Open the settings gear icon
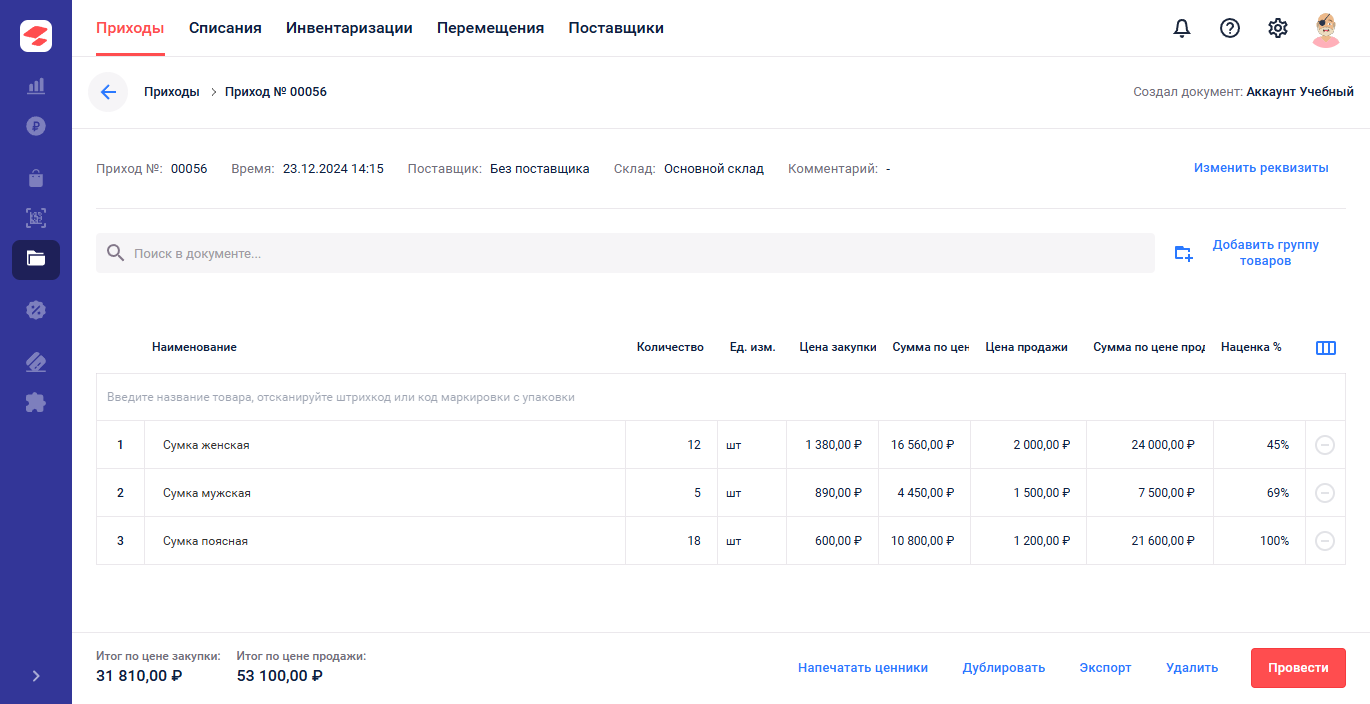 pos(1278,28)
